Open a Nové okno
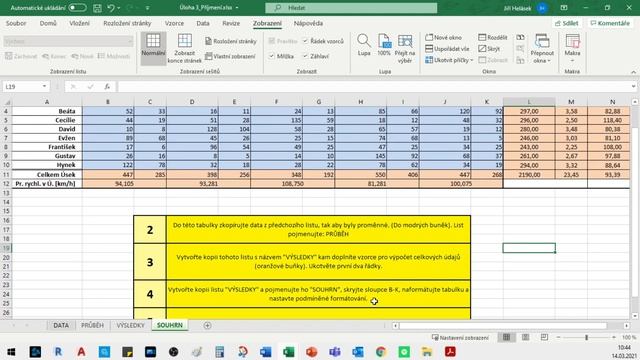 click(444, 37)
